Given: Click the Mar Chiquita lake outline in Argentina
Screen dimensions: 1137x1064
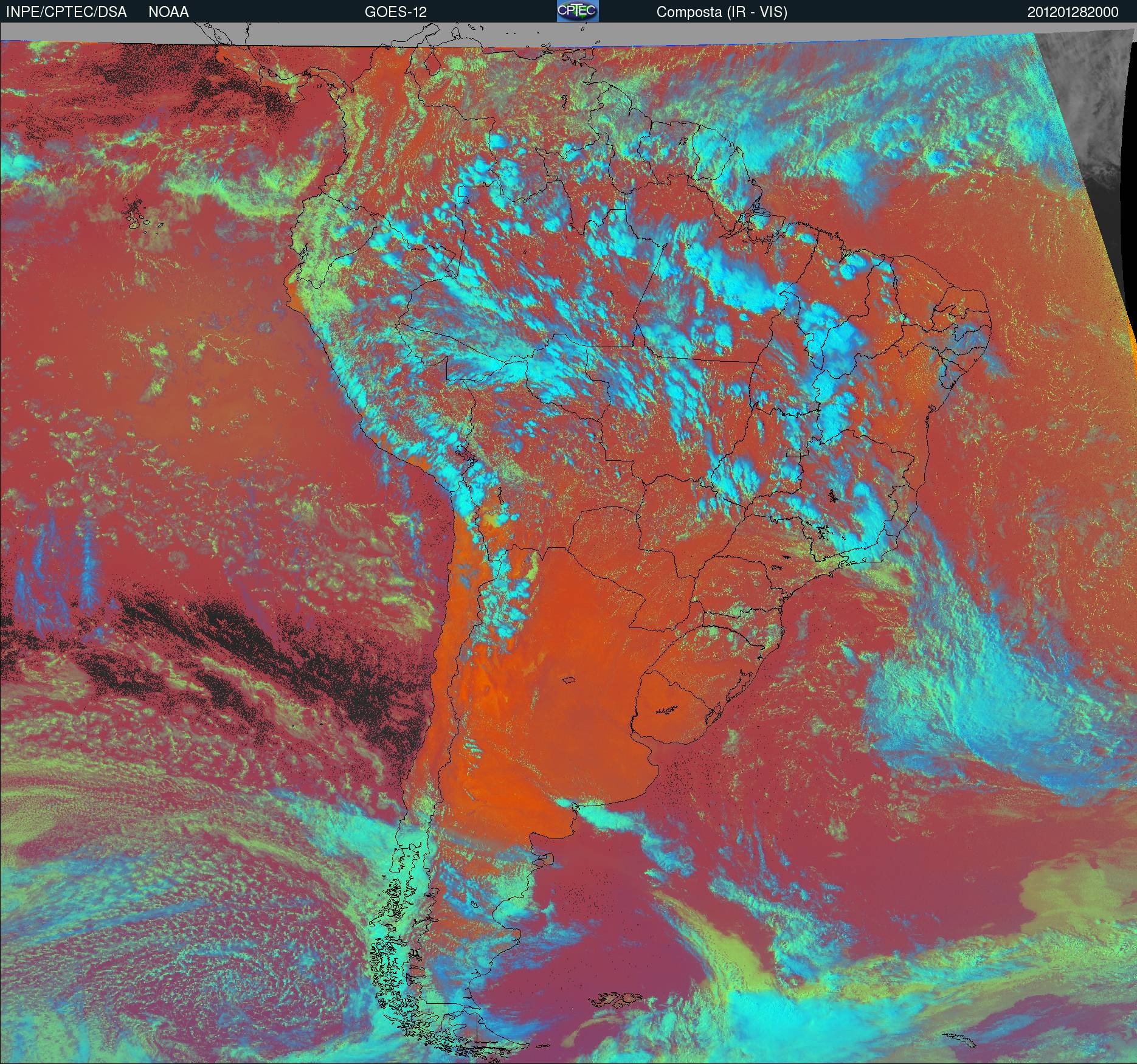Looking at the screenshot, I should click(569, 680).
